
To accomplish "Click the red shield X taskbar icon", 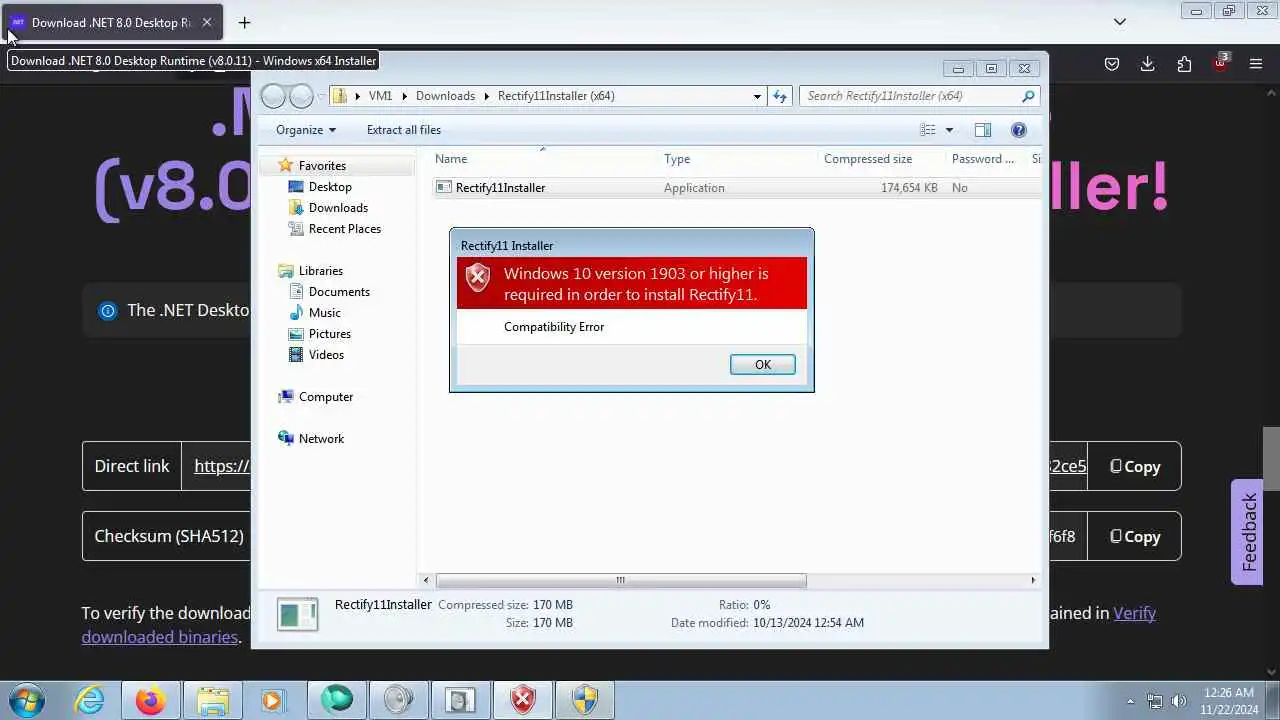I will coord(523,700).
